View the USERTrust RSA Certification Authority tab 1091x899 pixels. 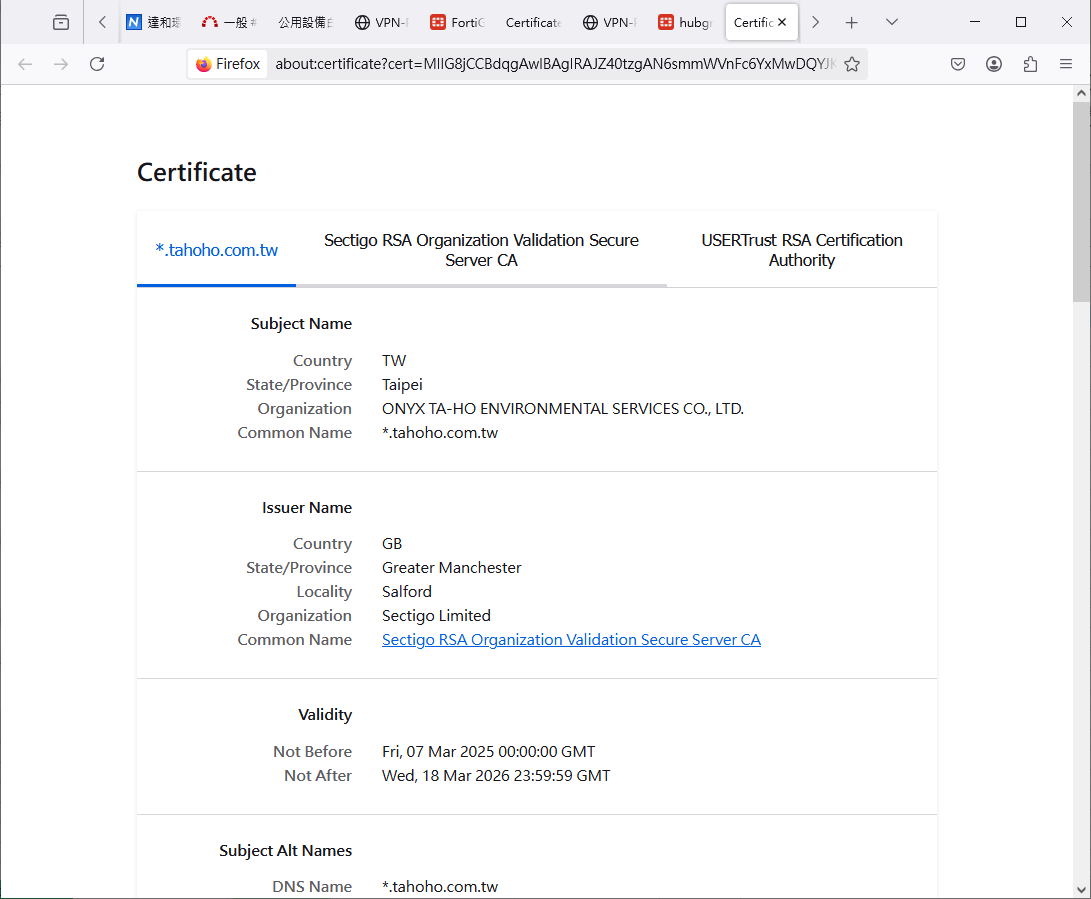tap(801, 250)
